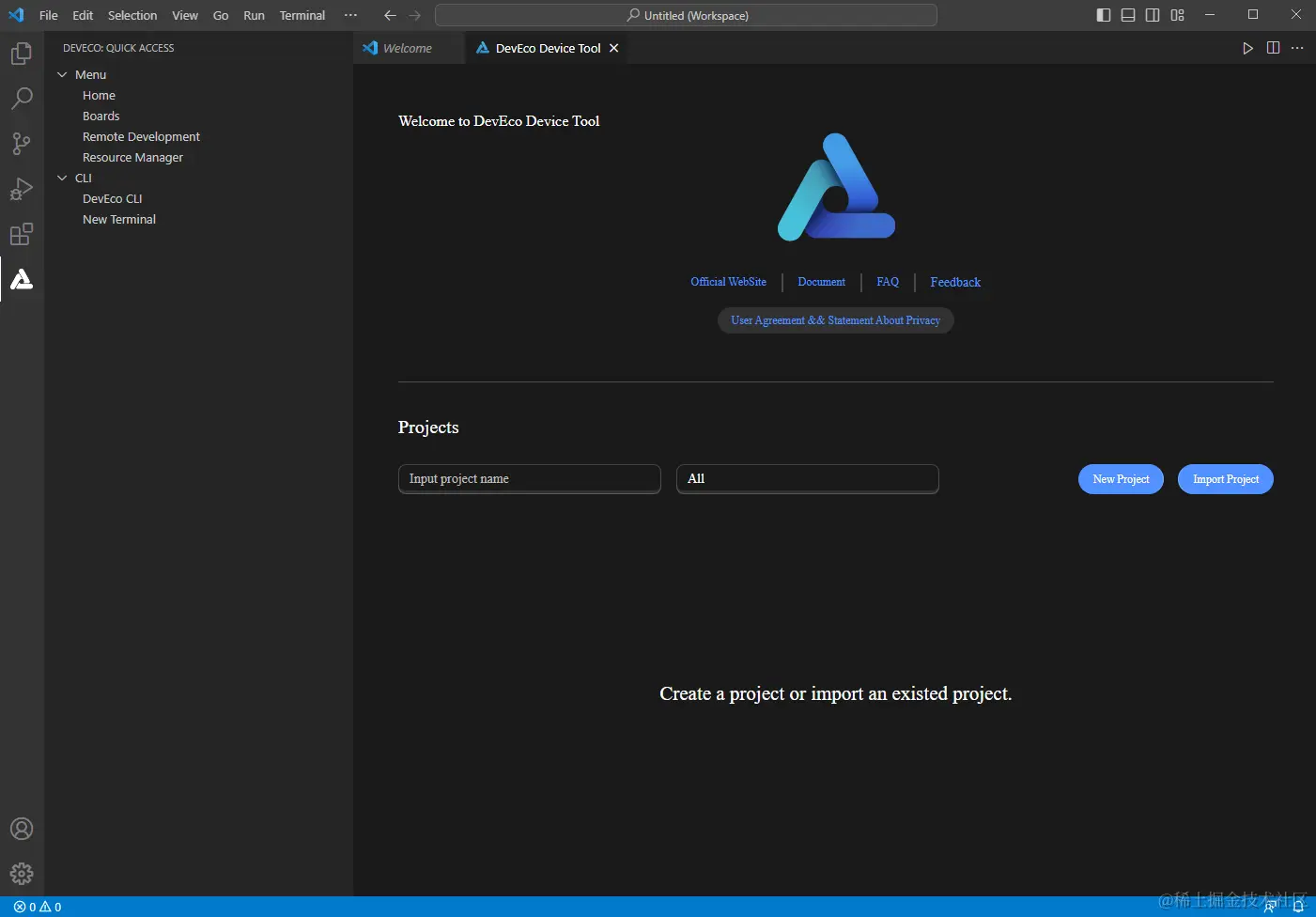The image size is (1316, 917).
Task: Go forward with the right arrow
Action: 414,15
